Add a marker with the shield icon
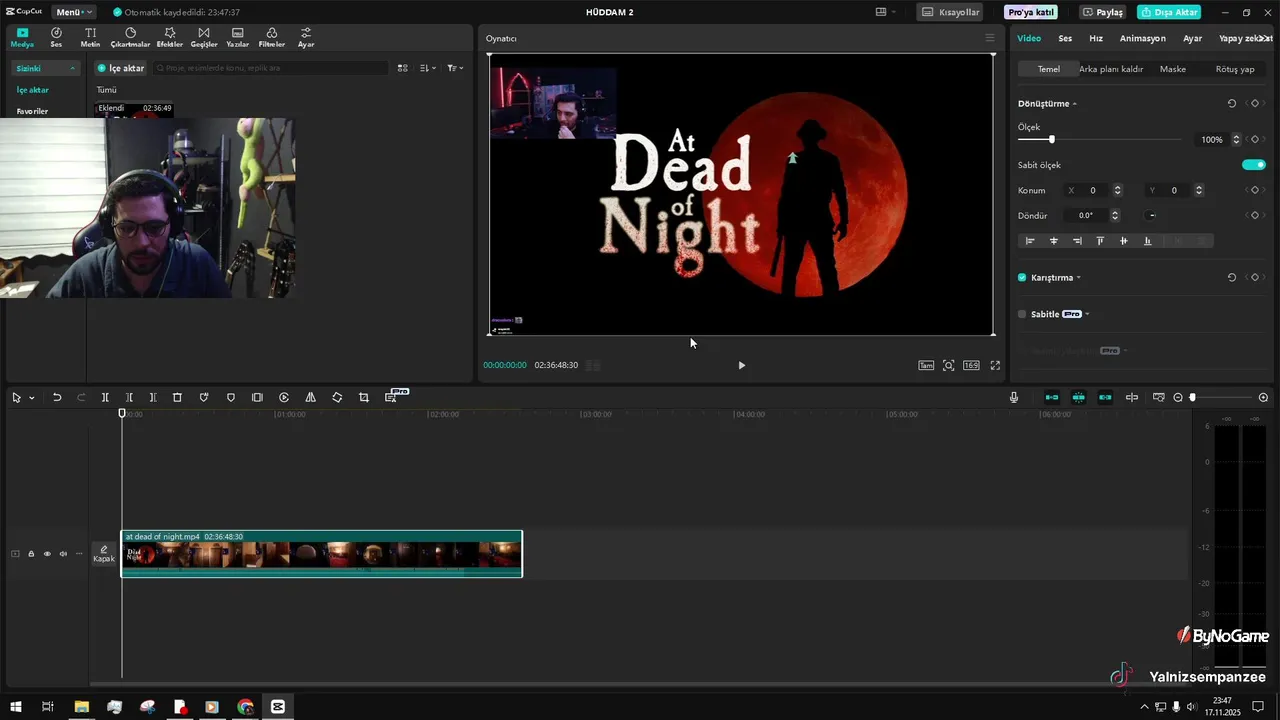The height and width of the screenshot is (720, 1280). (231, 397)
